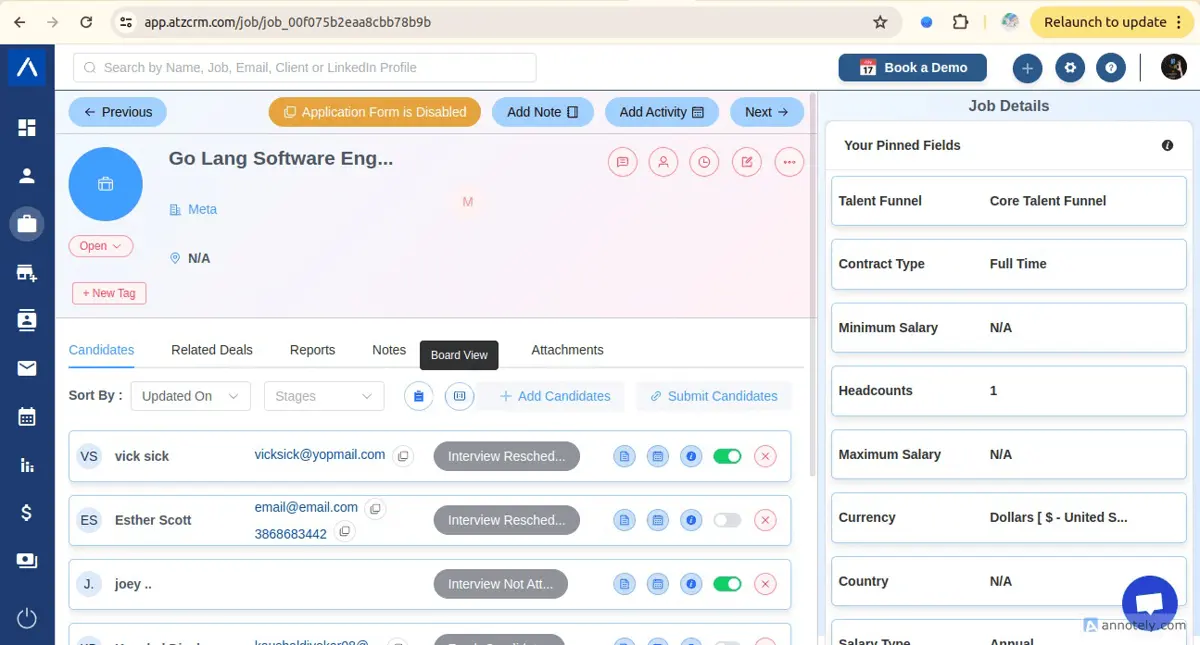The image size is (1200, 645).
Task: Open the chat support bubble
Action: 1150,604
